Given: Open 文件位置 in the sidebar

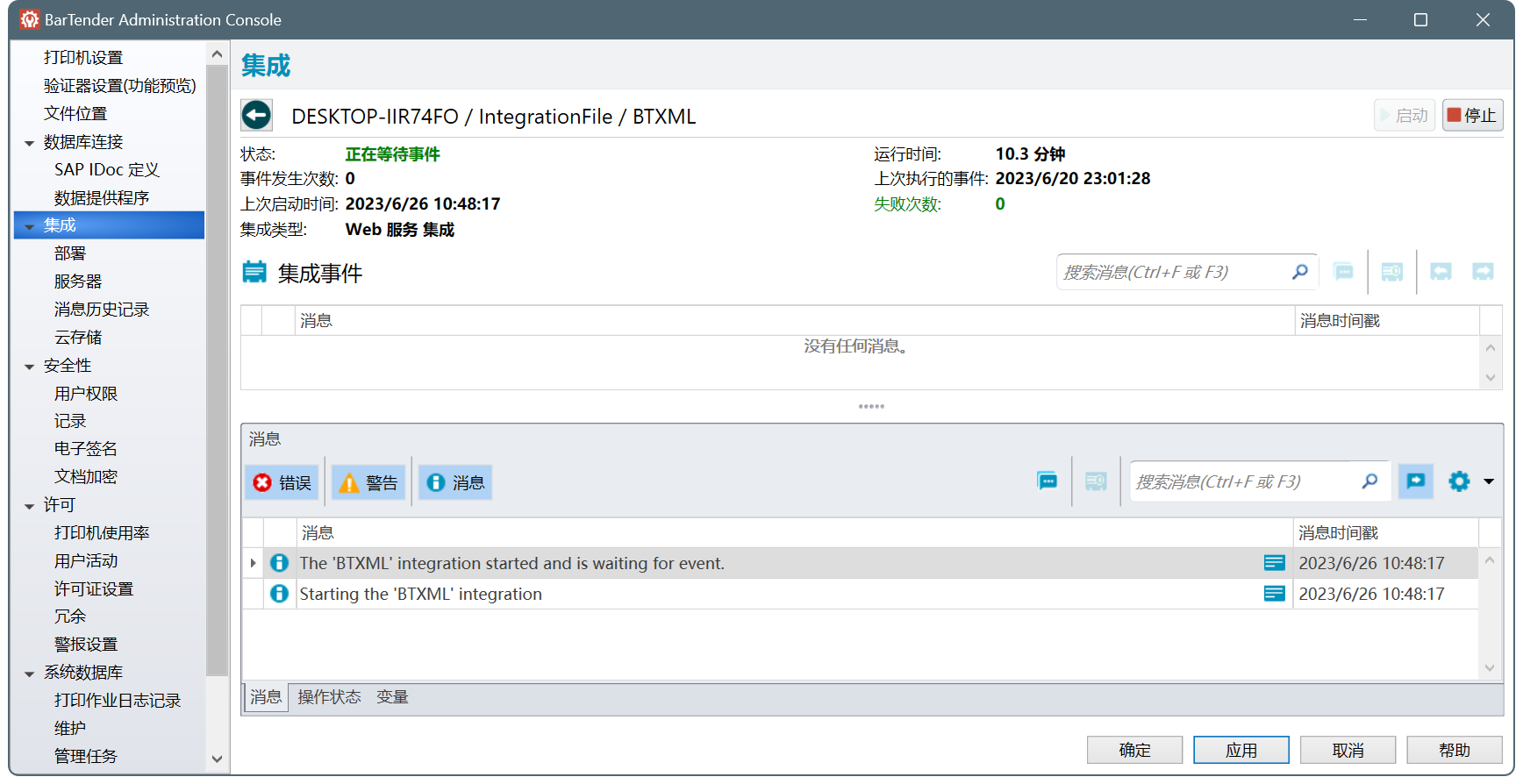Looking at the screenshot, I should pos(75,114).
